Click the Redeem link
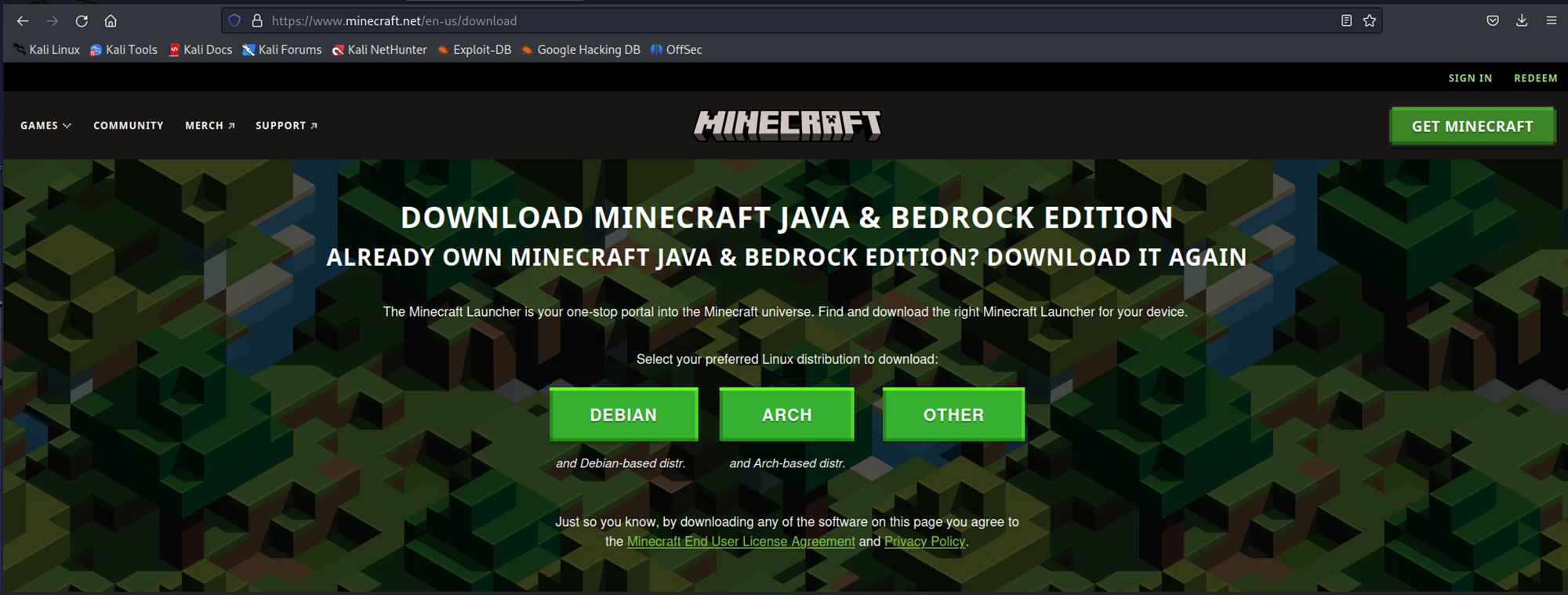 1535,78
